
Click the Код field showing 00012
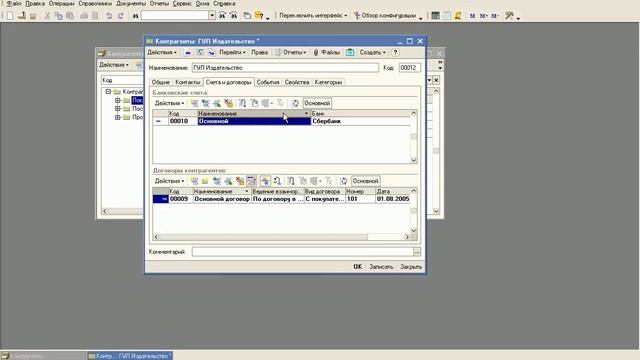409,68
